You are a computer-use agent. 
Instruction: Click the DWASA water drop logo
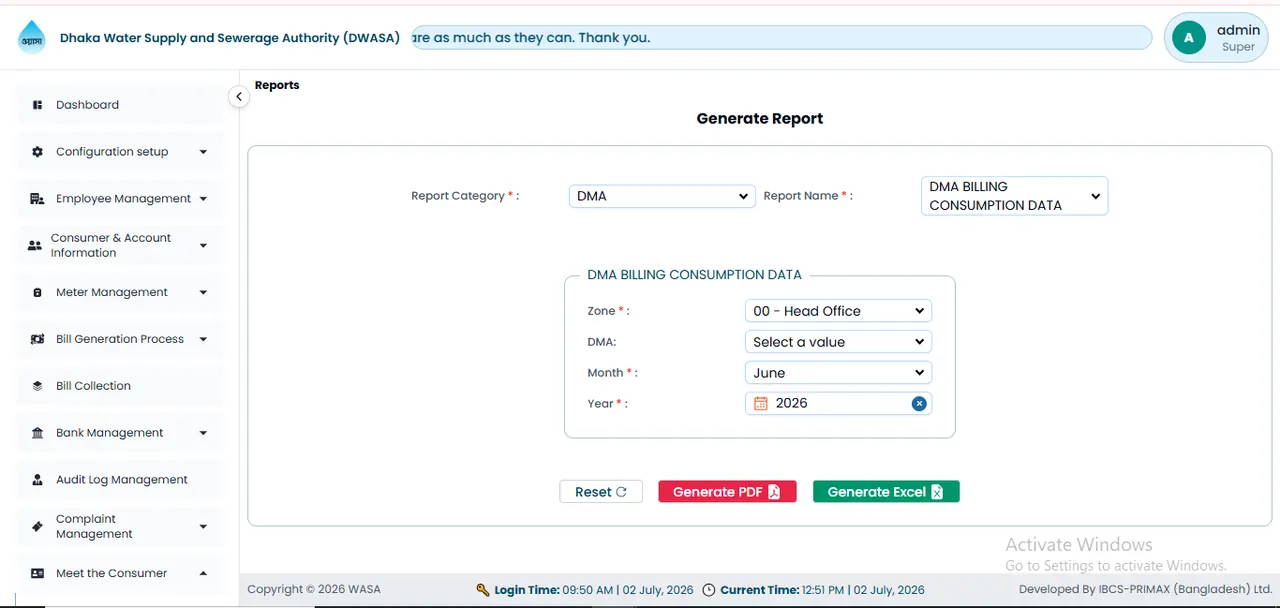pyautogui.click(x=31, y=38)
